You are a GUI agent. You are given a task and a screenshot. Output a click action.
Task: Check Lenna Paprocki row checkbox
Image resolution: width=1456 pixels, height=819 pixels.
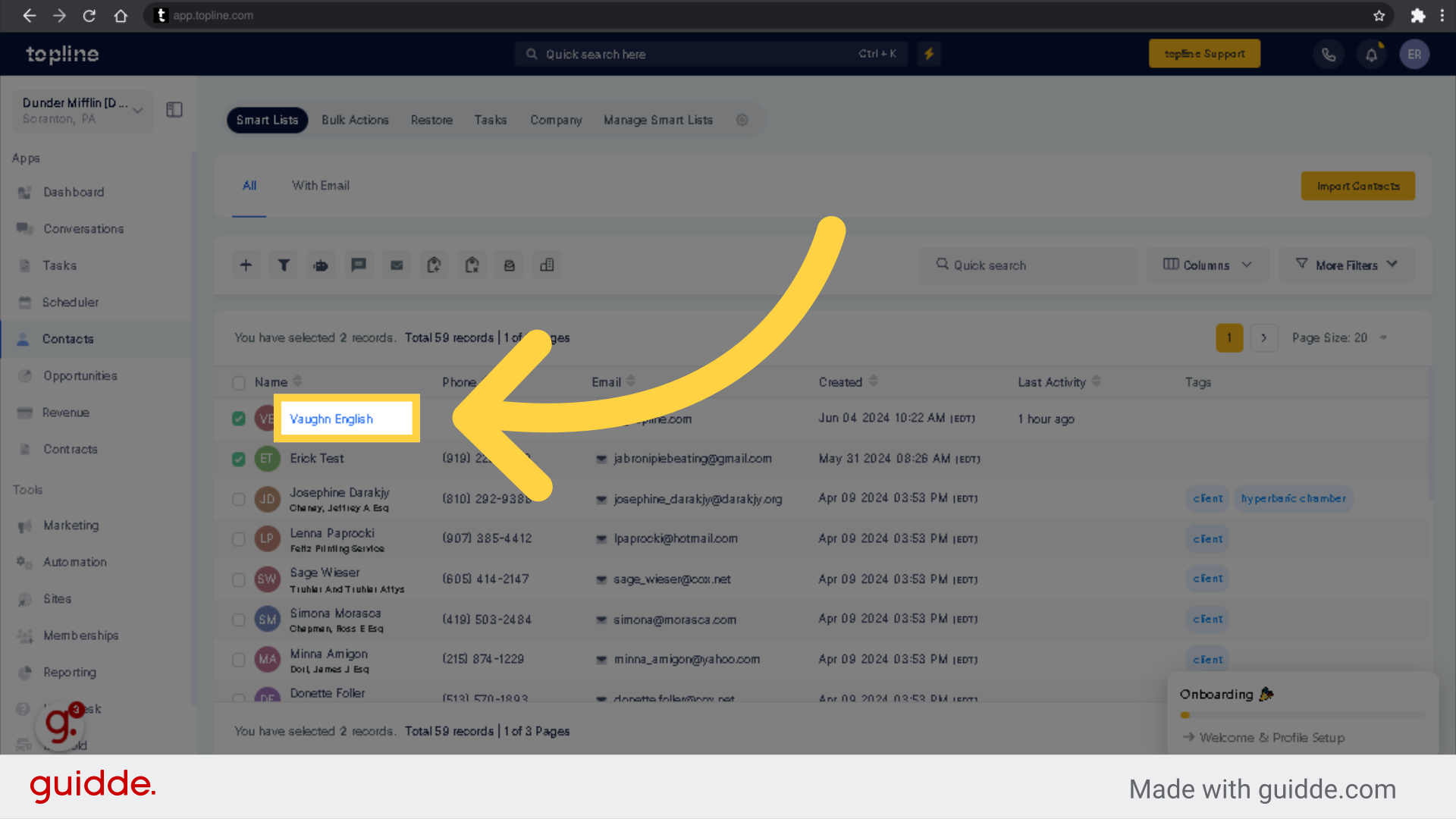(239, 539)
